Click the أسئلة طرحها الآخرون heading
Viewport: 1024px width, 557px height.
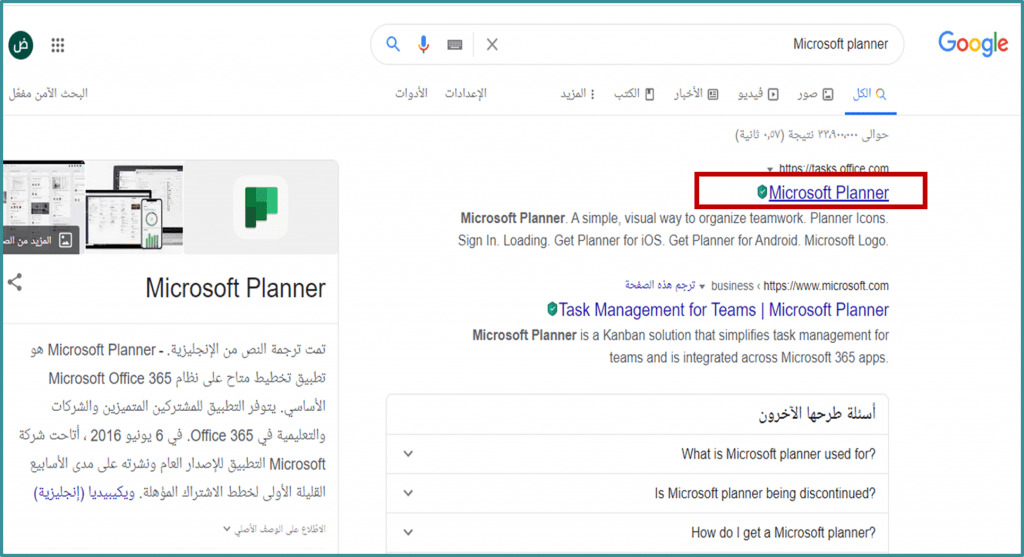tap(817, 414)
